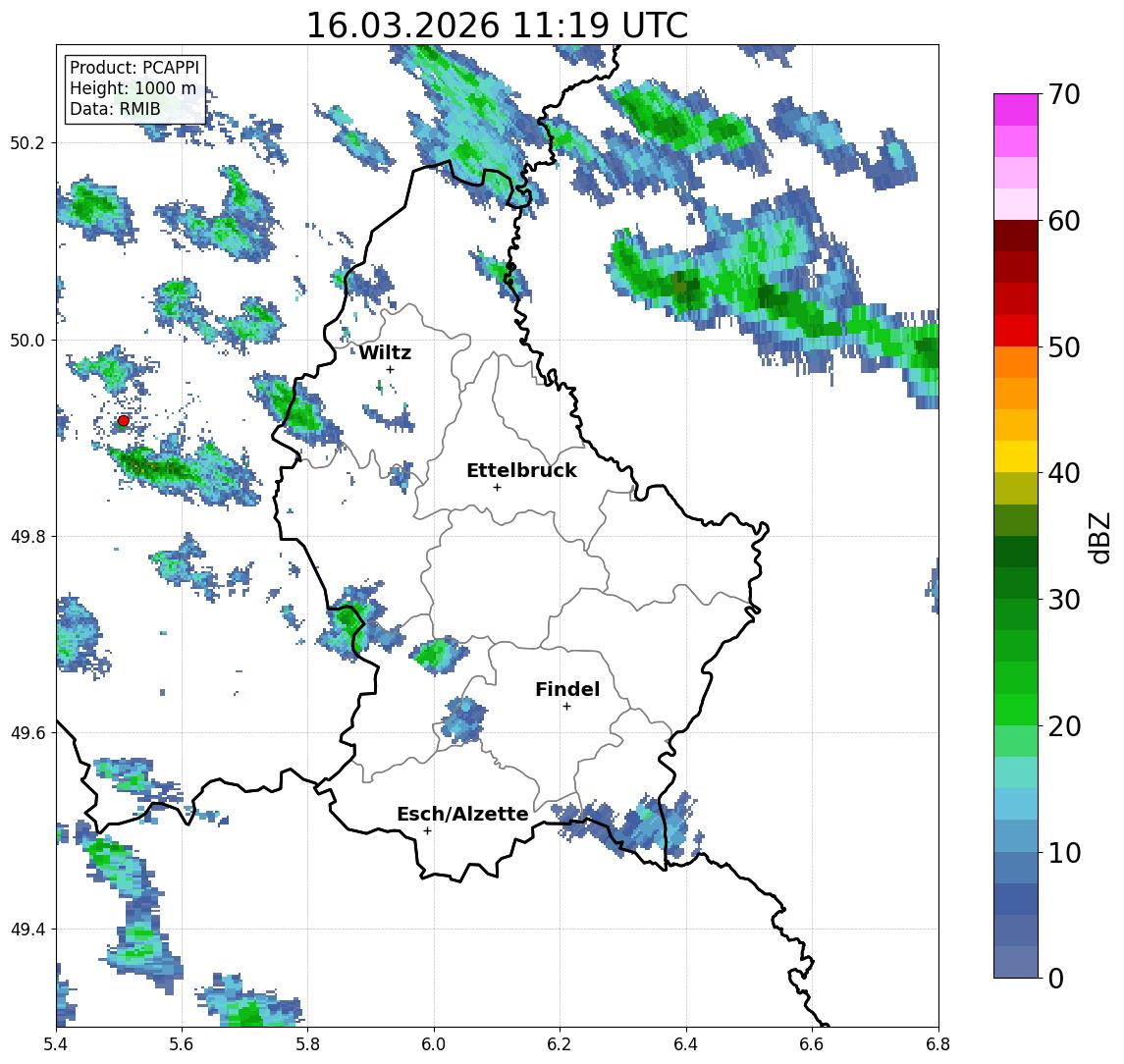Click the cross marker below Findel
1124x1064 pixels.
[x=566, y=707]
